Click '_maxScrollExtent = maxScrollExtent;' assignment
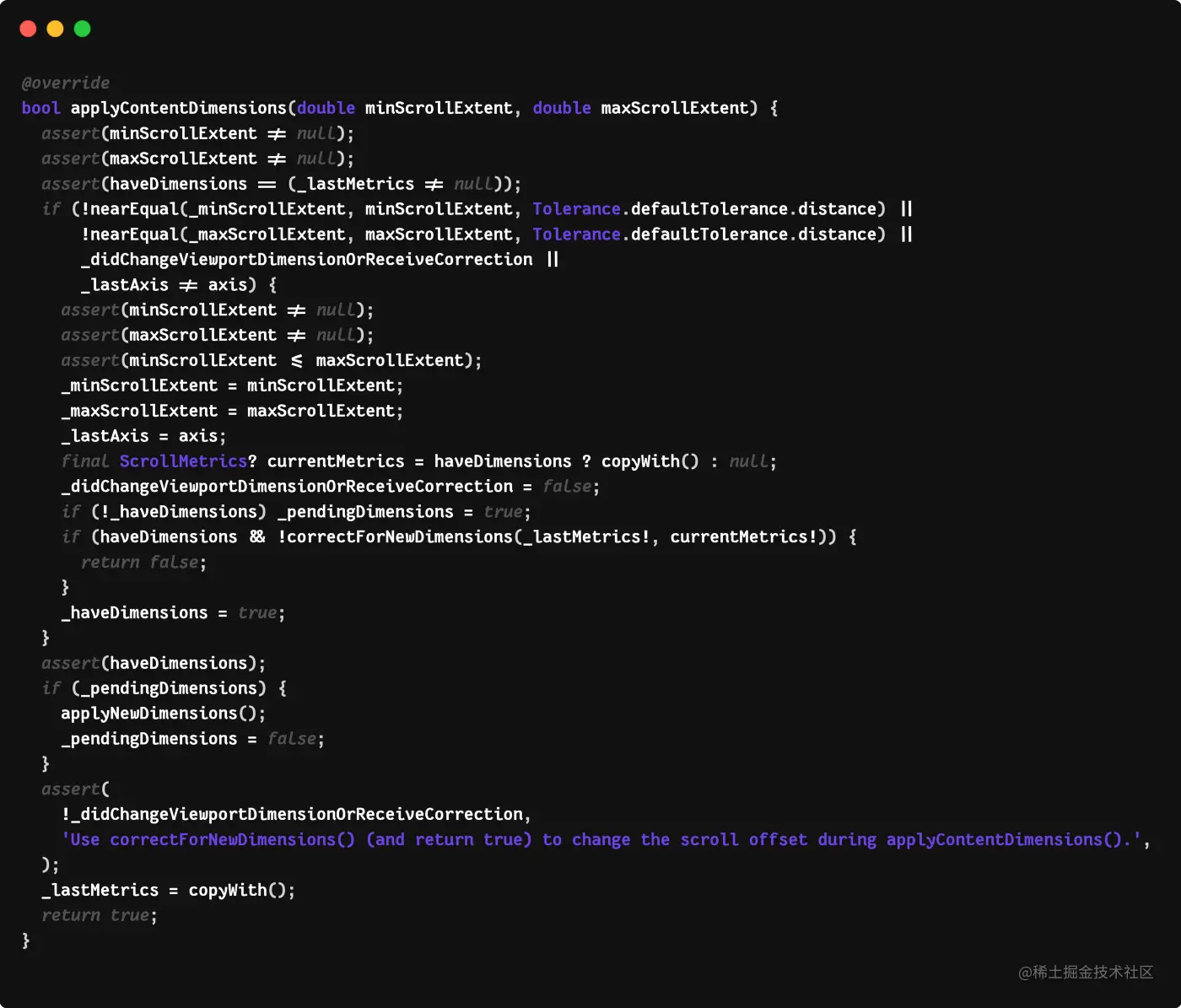Viewport: 1181px width, 1008px height. click(232, 411)
